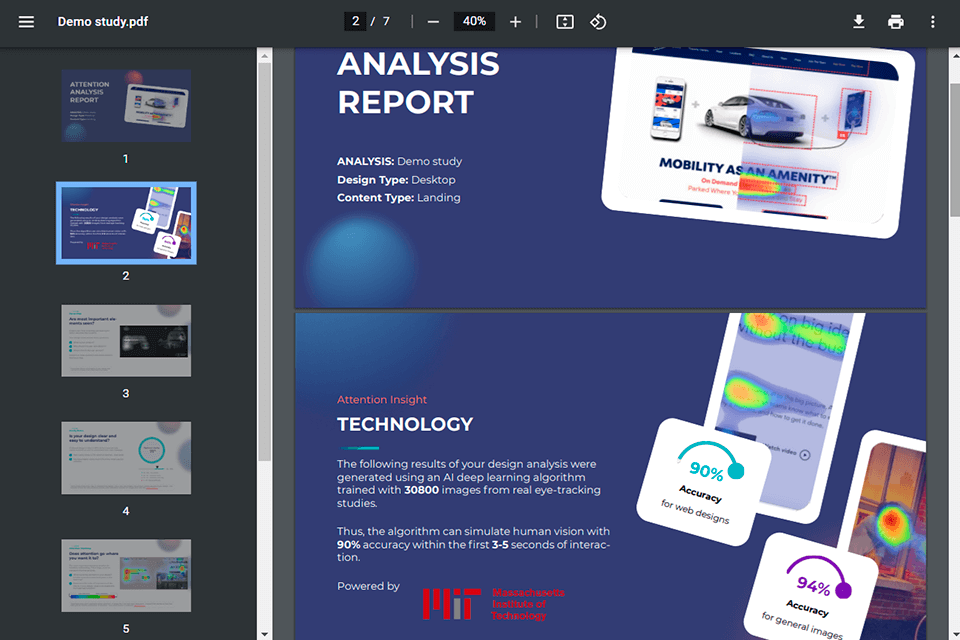This screenshot has height=640, width=960.
Task: Open the page 3 thumbnail
Action: point(126,341)
